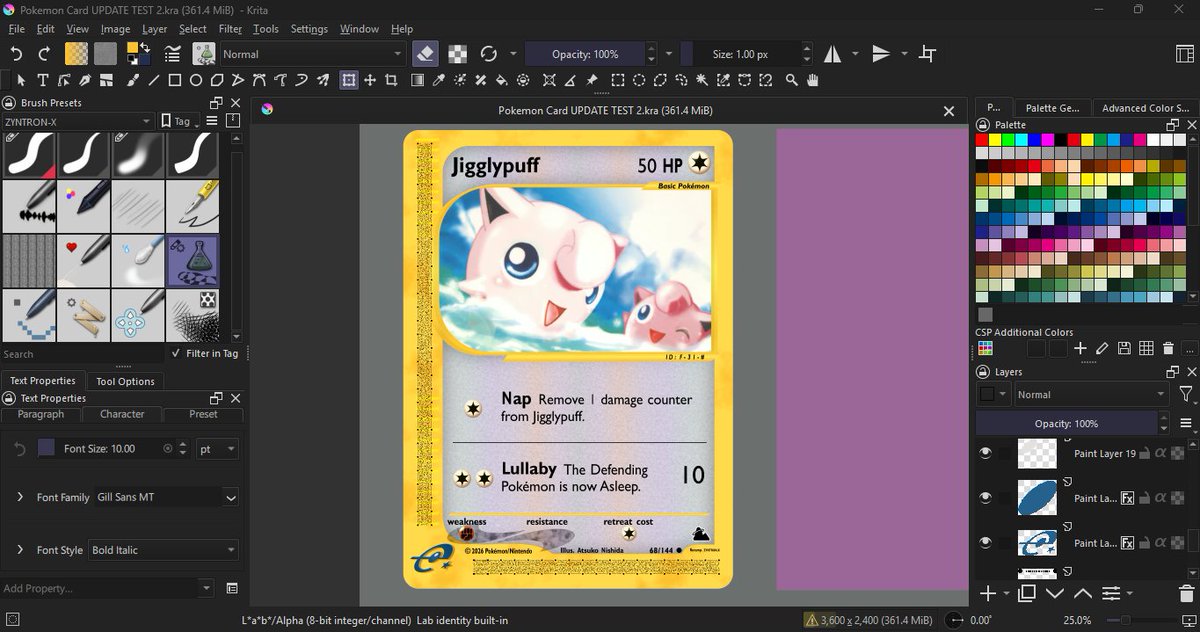This screenshot has height=632, width=1200.
Task: Toggle lock on Paint Layer 19
Action: (1145, 453)
